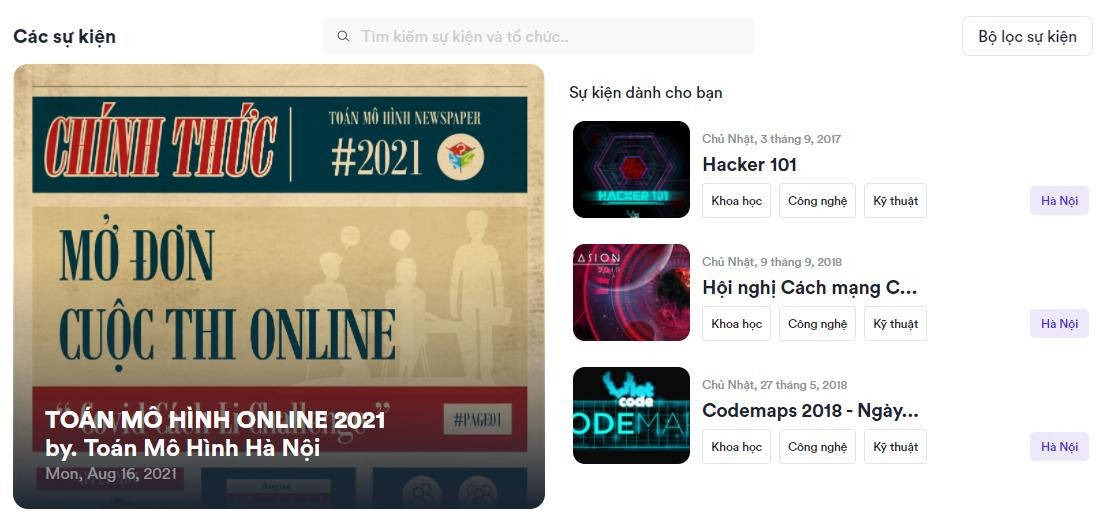Select Công nghệ tag under Hacker 101
1119x525 pixels.
817,201
